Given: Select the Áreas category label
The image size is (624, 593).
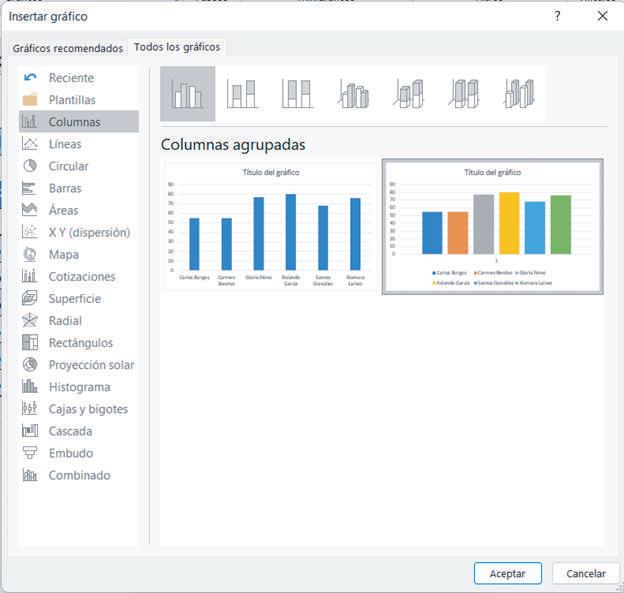Looking at the screenshot, I should (64, 210).
